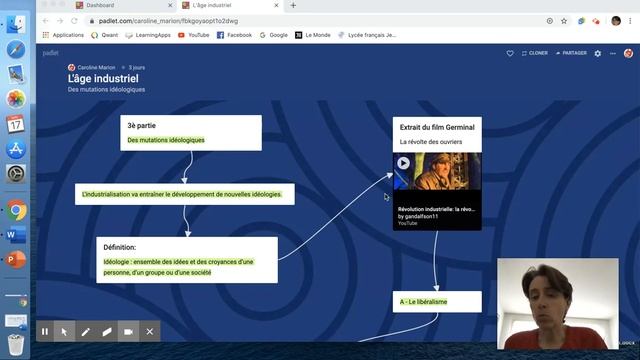Open the Le Monde bookmark

313,35
